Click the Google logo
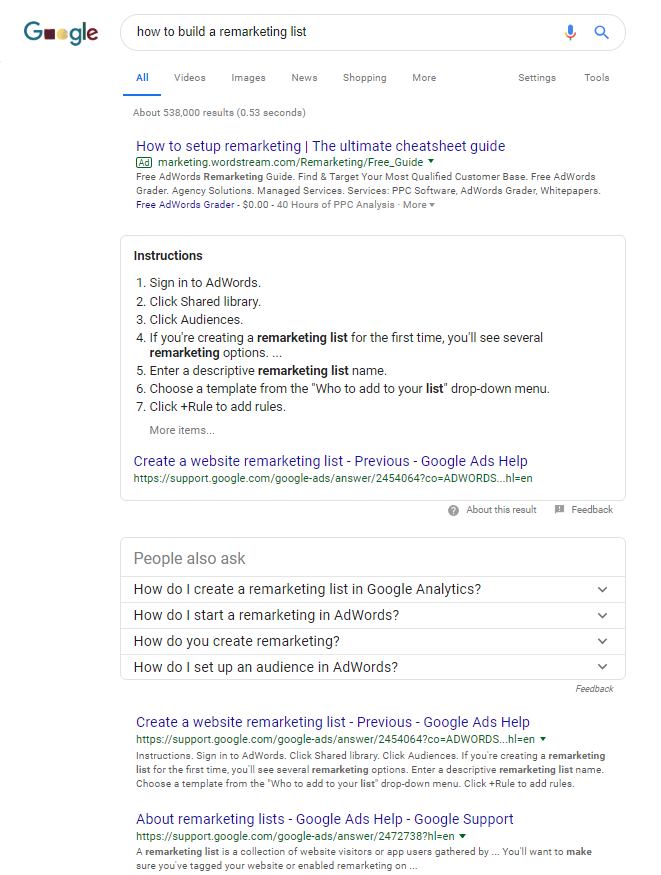Viewport: 661px width, 875px height. click(61, 33)
